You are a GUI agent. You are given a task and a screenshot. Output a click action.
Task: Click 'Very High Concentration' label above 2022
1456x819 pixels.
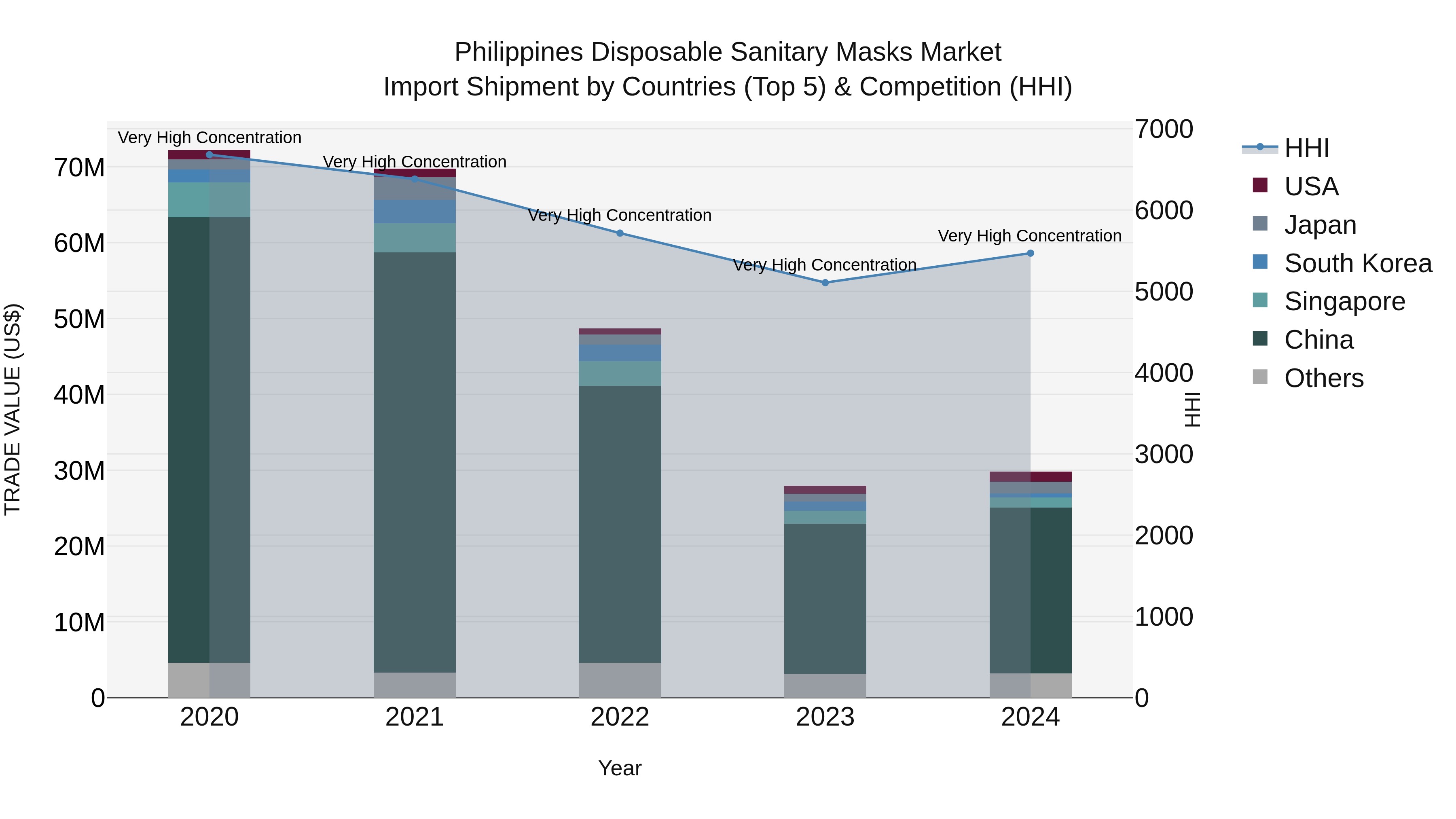[620, 215]
